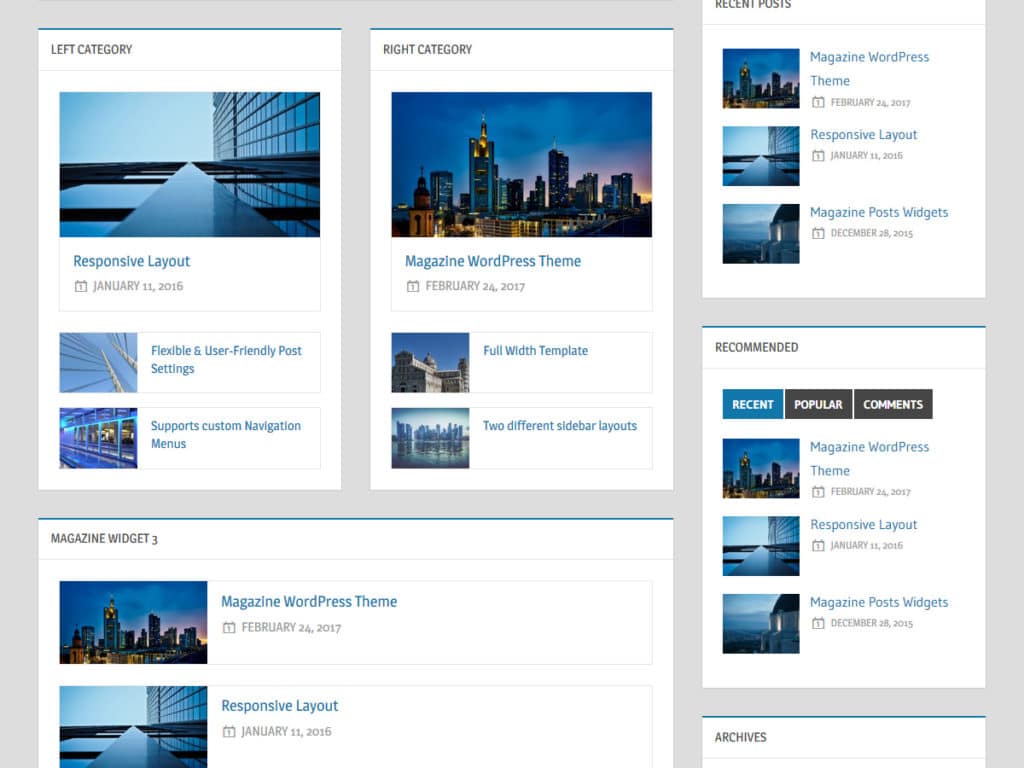Open Responsive Layout in Recent Posts widget
Screen dimensions: 1024x768
coord(863,135)
